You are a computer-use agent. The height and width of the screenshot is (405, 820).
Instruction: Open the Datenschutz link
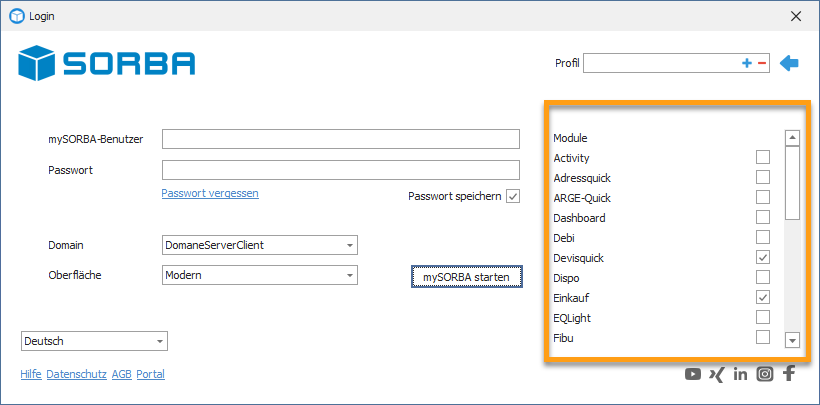click(77, 374)
